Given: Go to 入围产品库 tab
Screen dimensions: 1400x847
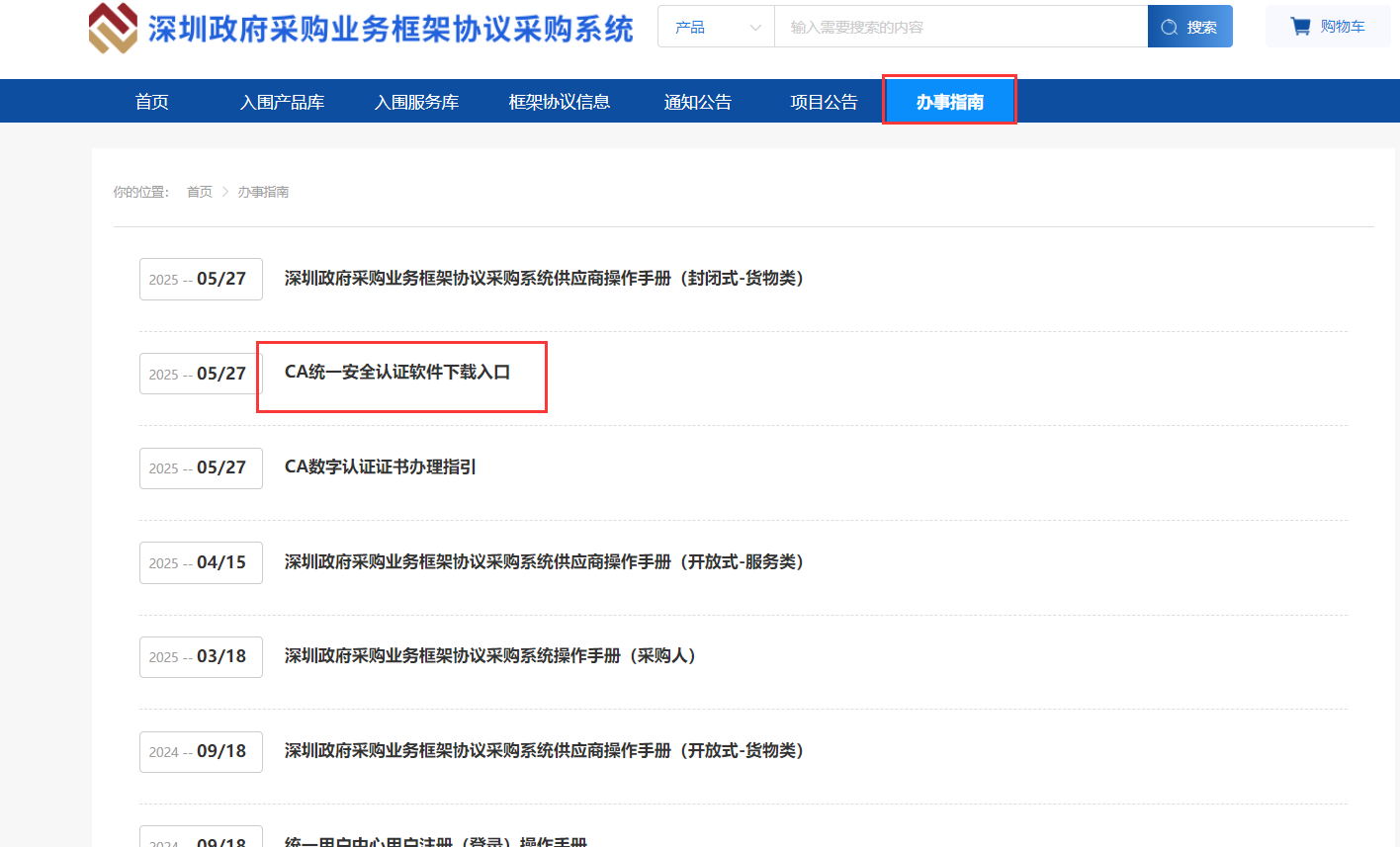Looking at the screenshot, I should coord(282,102).
